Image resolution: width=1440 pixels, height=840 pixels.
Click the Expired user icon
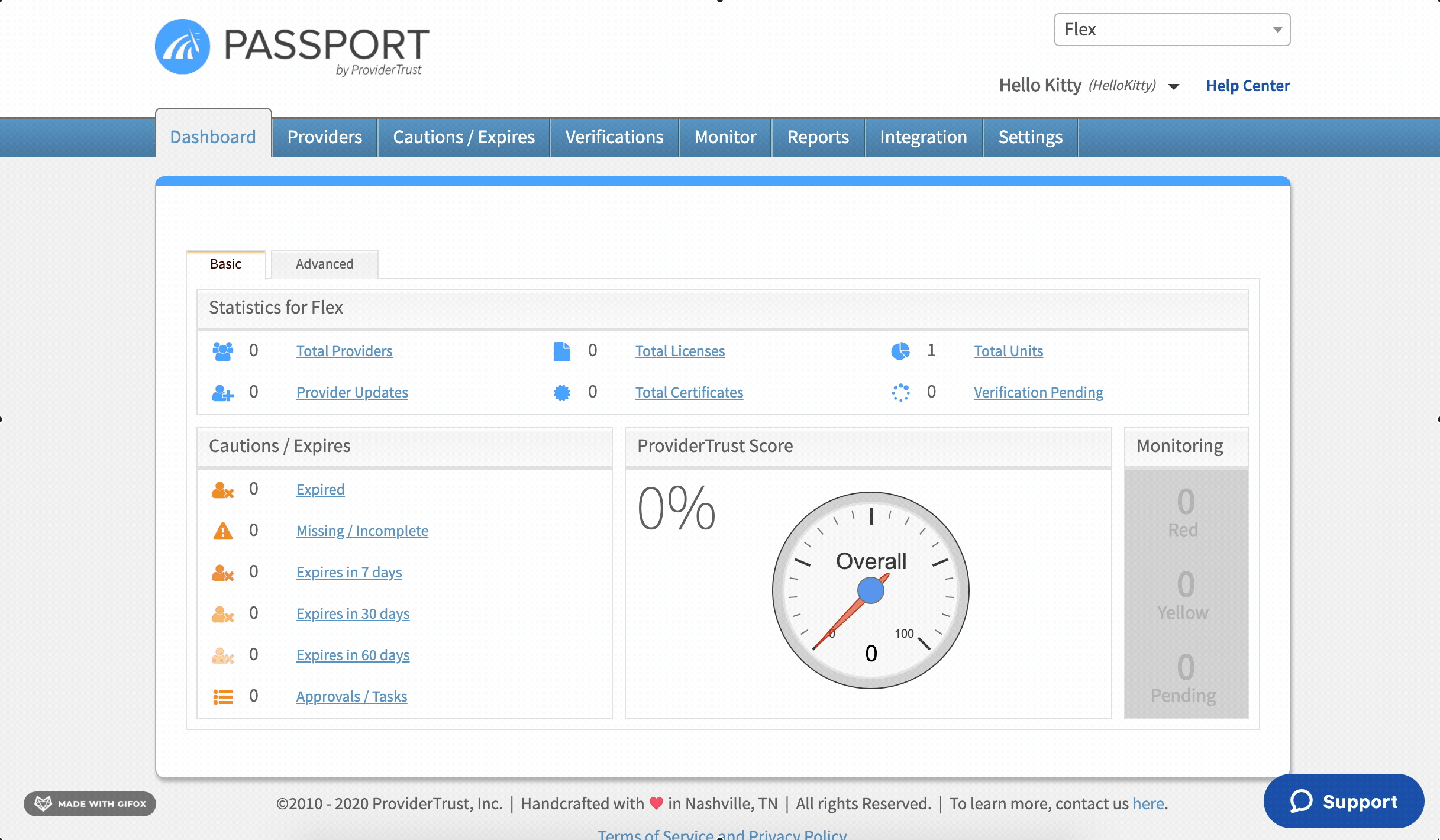[223, 490]
